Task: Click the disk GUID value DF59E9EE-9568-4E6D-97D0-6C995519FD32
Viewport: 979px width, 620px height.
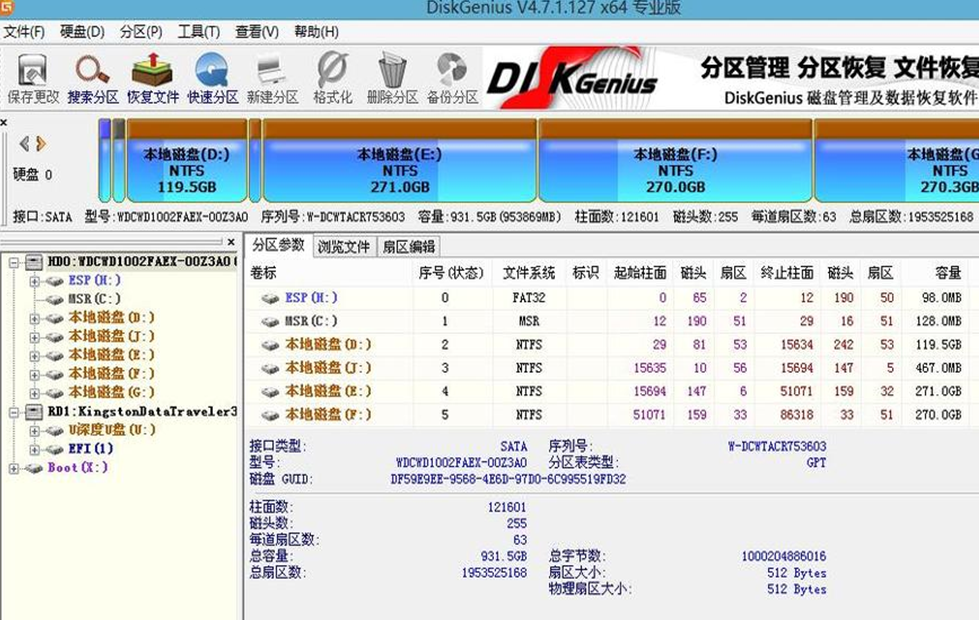Action: click(x=508, y=480)
